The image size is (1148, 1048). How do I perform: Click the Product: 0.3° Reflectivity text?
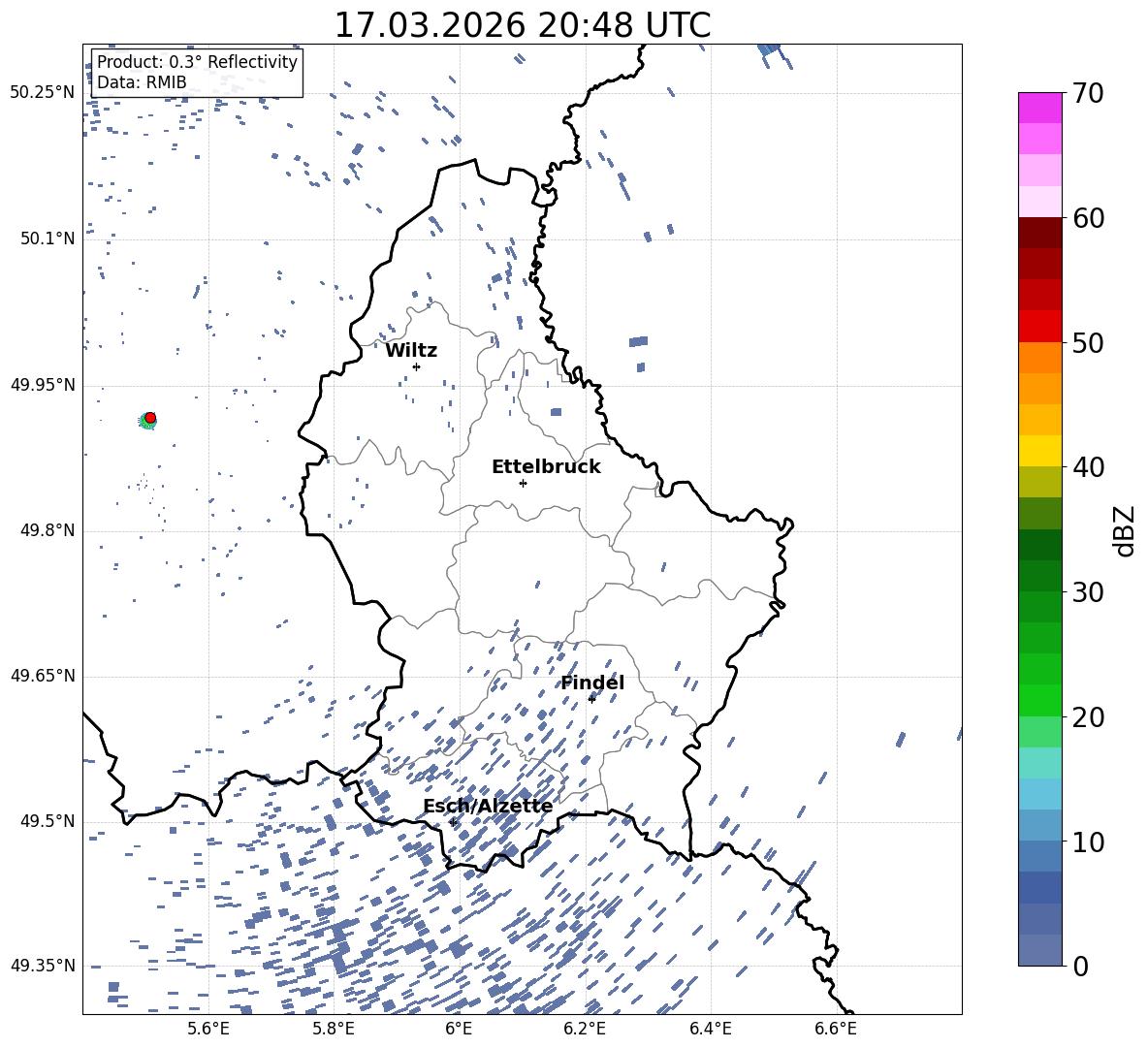pos(197,62)
